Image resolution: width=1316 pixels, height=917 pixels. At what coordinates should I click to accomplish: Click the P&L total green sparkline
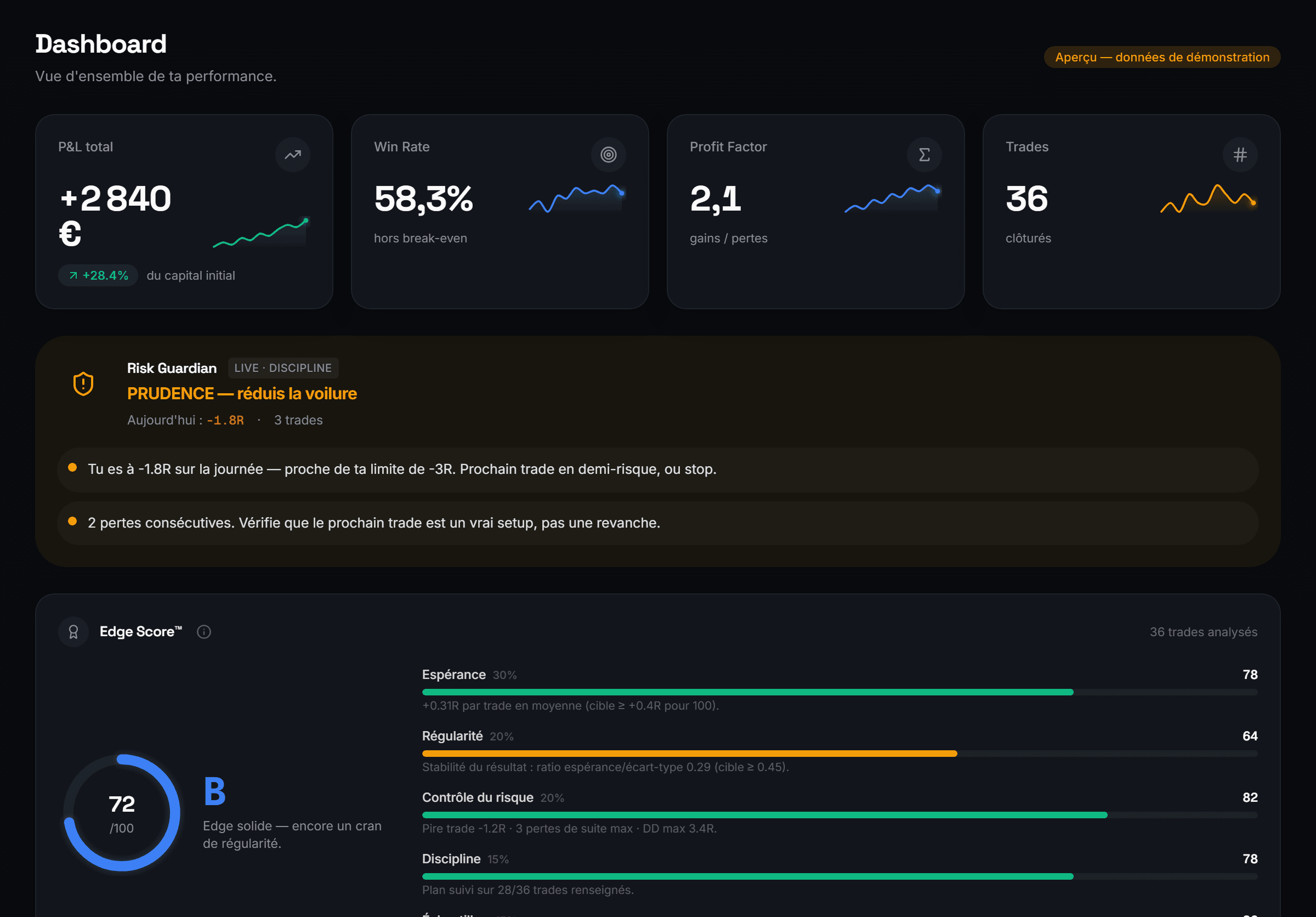coord(261,232)
